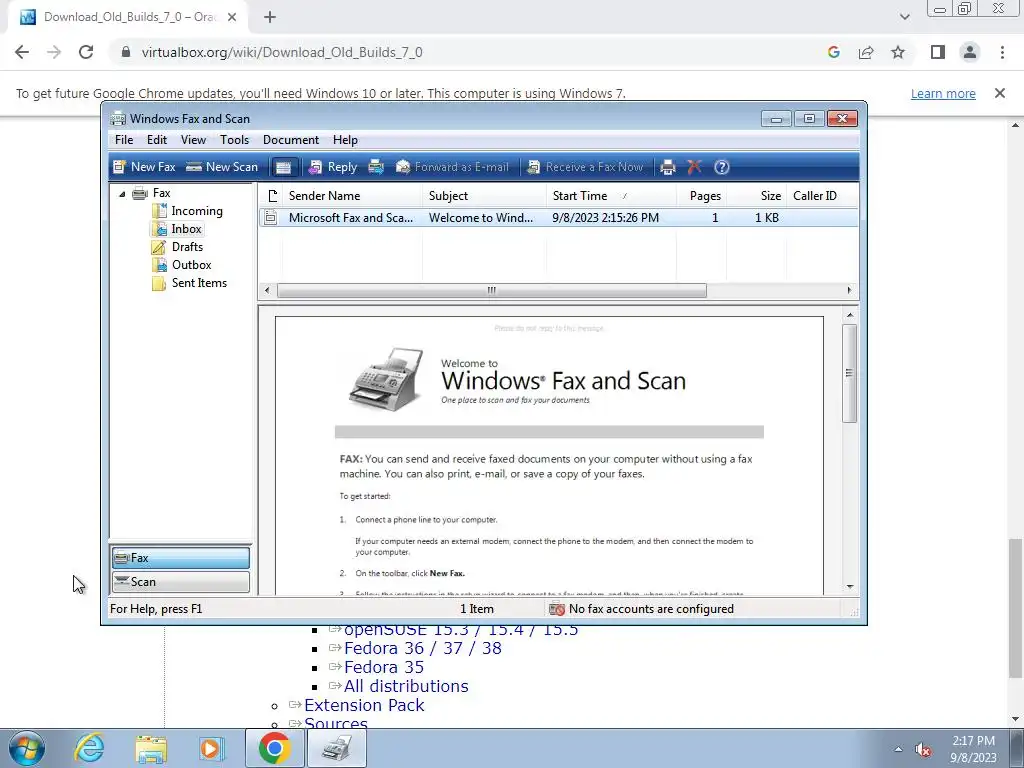Open Chrome tab search chevron
The height and width of the screenshot is (768, 1024).
(x=904, y=17)
